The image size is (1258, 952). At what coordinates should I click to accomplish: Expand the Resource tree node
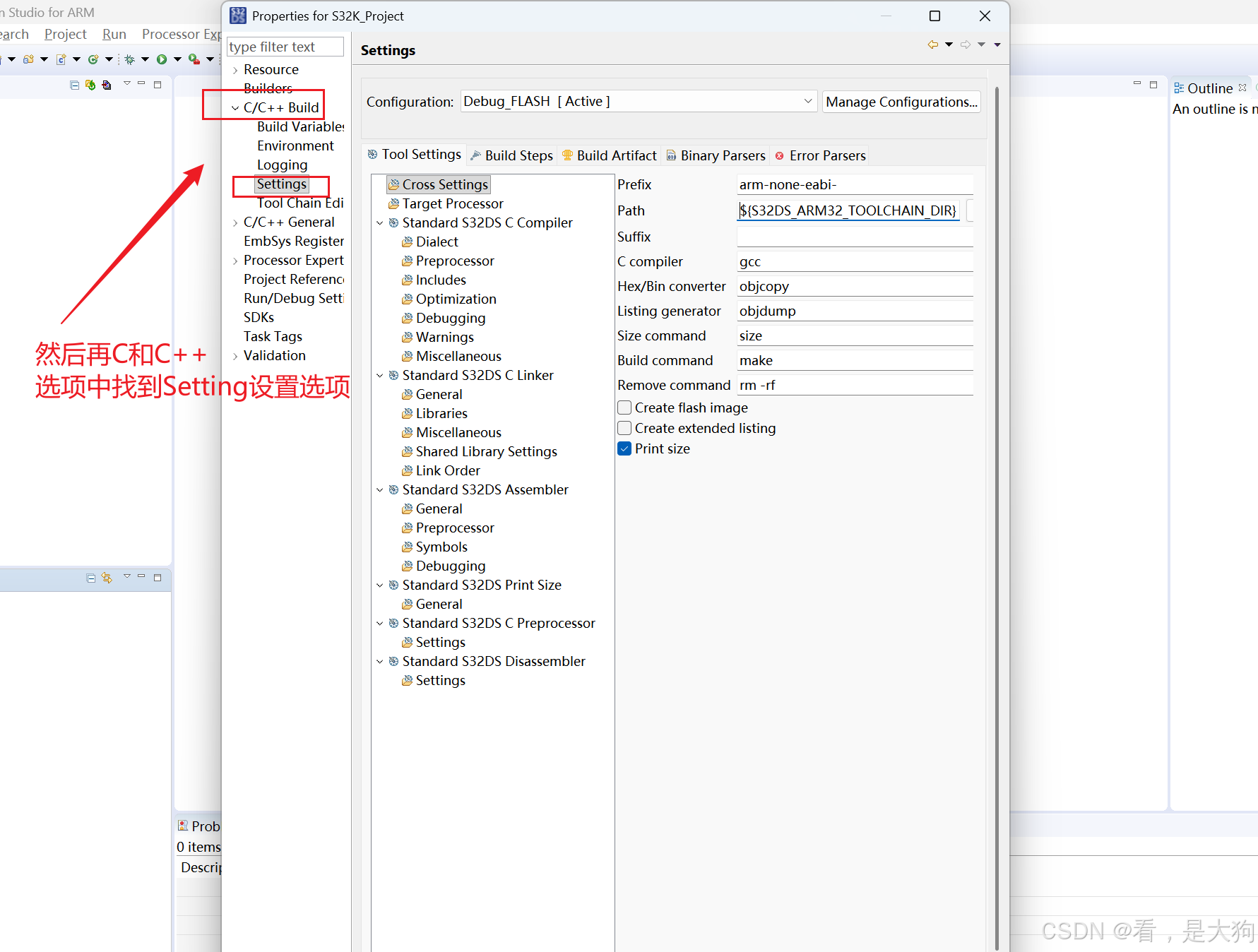tap(235, 70)
